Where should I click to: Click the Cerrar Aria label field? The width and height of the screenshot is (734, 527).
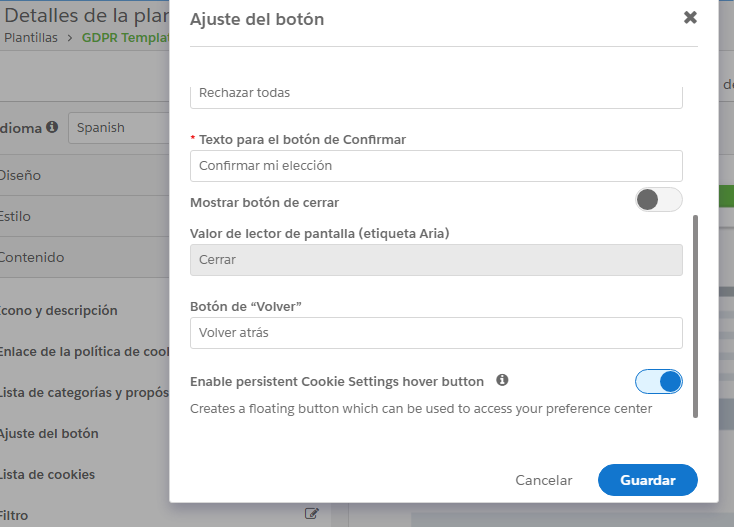[x=436, y=260]
